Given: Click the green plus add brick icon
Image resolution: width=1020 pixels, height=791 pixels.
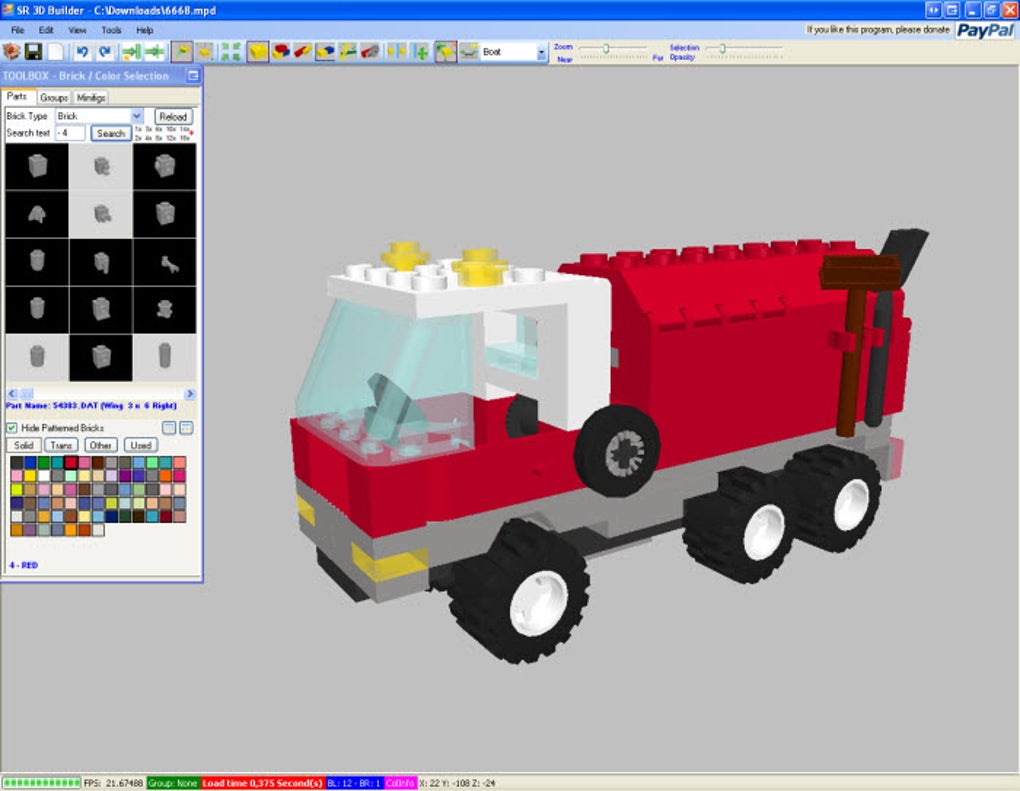Looking at the screenshot, I should click(421, 52).
